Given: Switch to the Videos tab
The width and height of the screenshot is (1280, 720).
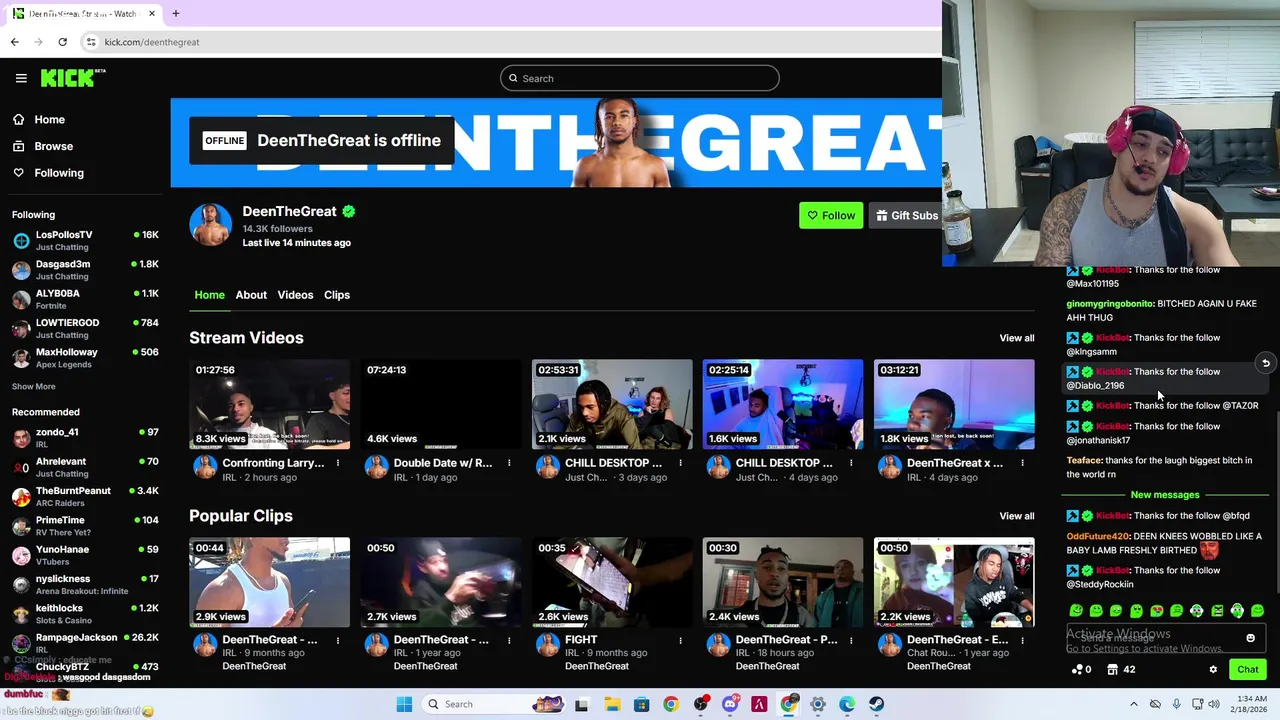Looking at the screenshot, I should [x=295, y=295].
